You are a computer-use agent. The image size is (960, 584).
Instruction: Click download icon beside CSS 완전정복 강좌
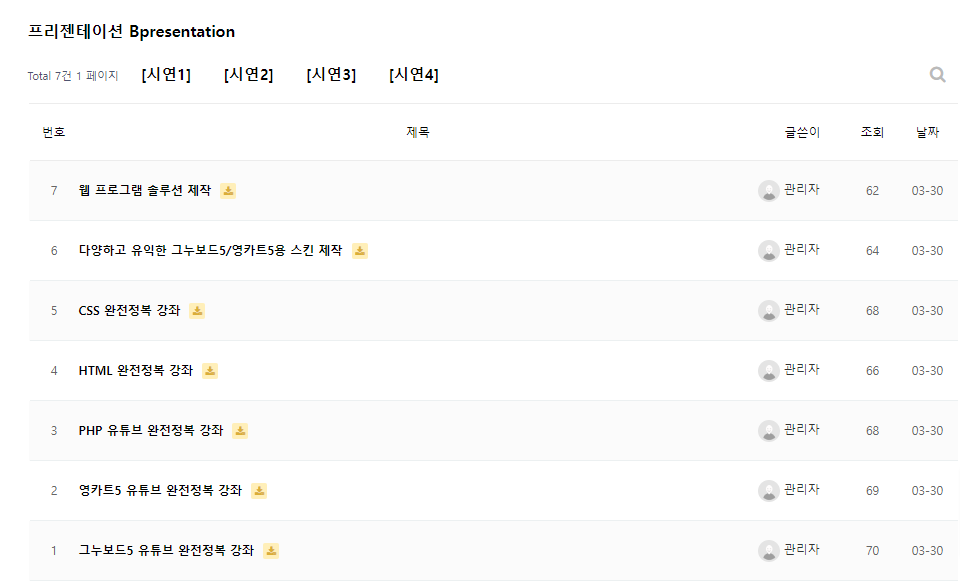(x=197, y=311)
